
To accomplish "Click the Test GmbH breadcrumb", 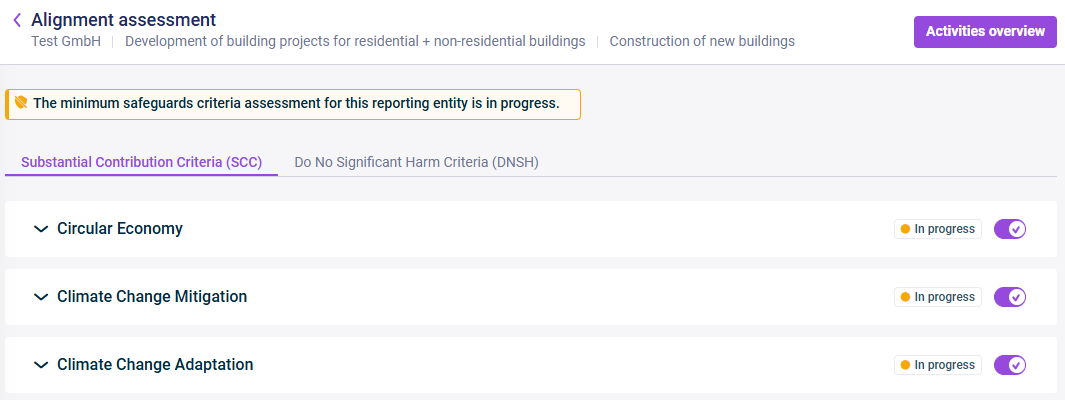I will tap(66, 41).
